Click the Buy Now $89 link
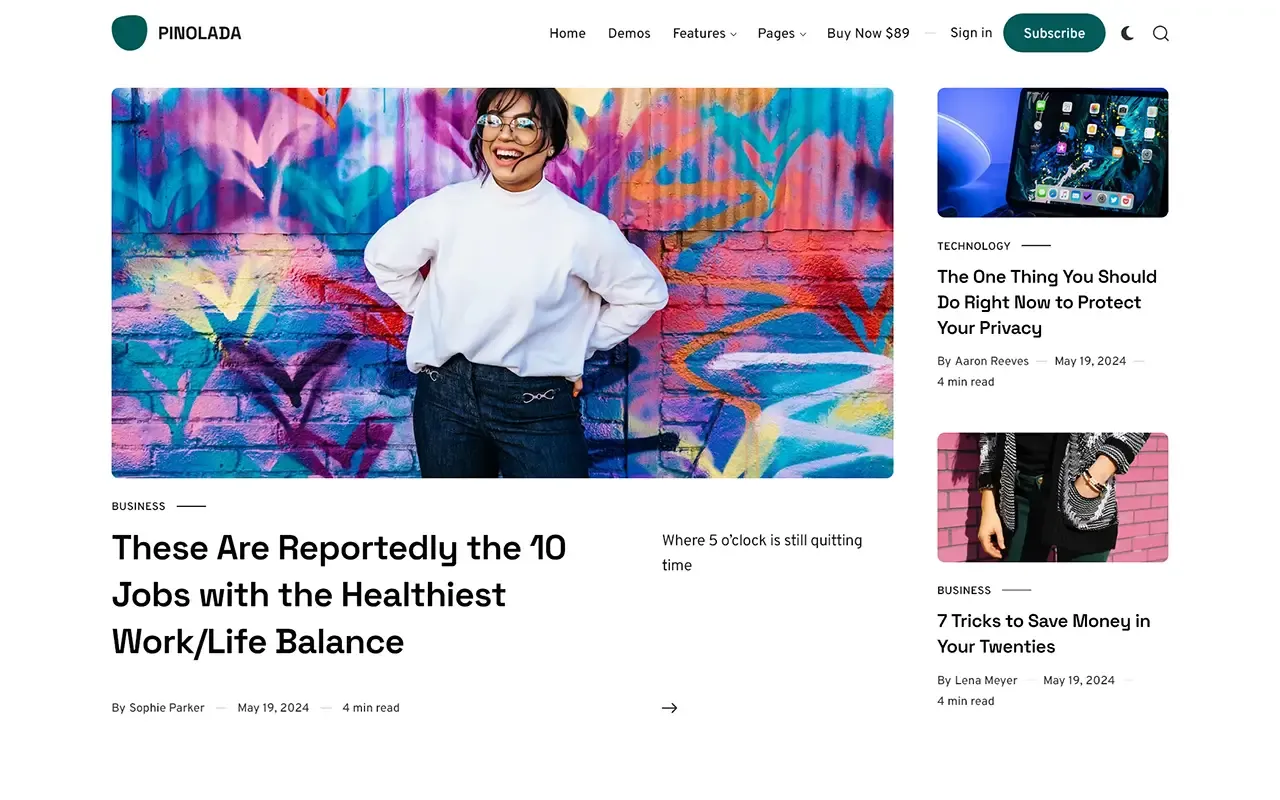The height and width of the screenshot is (800, 1280). point(868,33)
